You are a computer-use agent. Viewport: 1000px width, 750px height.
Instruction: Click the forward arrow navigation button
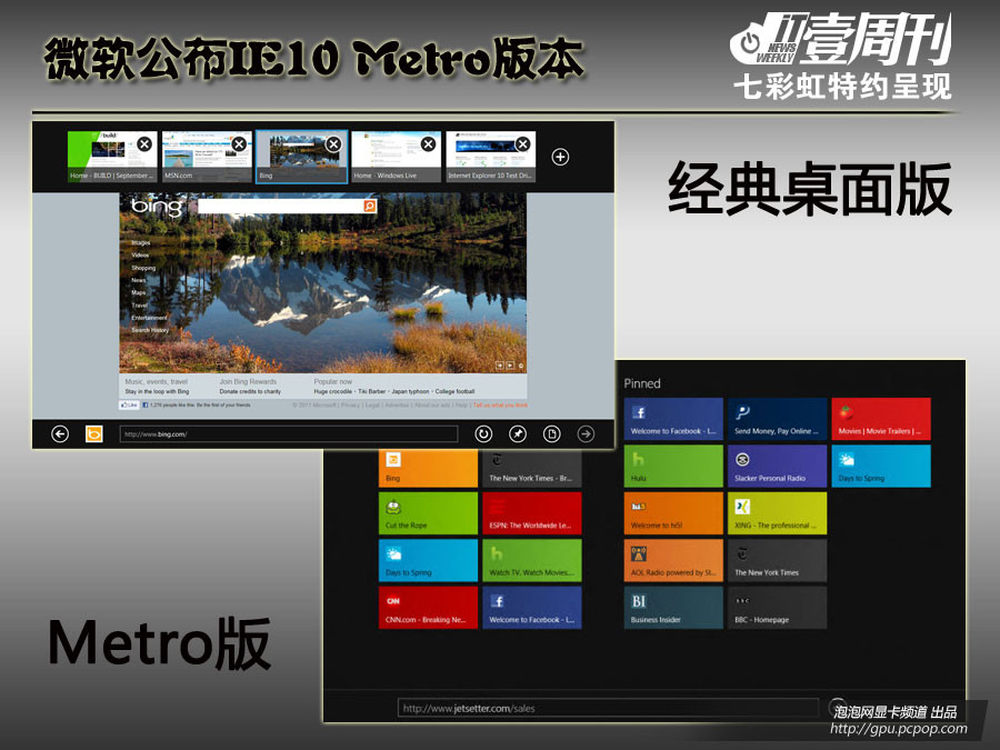(585, 434)
